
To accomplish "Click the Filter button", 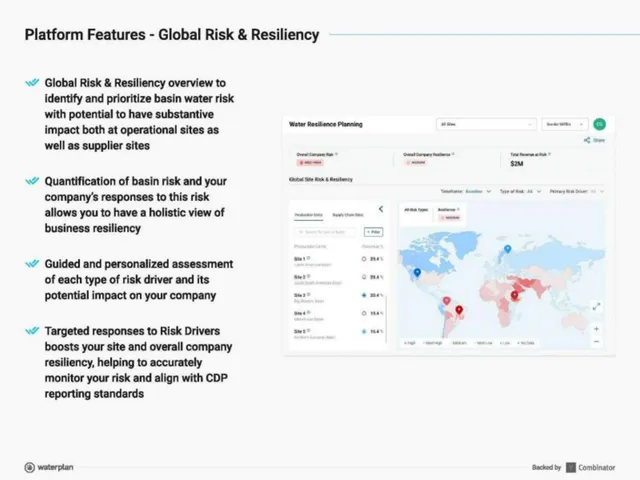I will coord(373,232).
